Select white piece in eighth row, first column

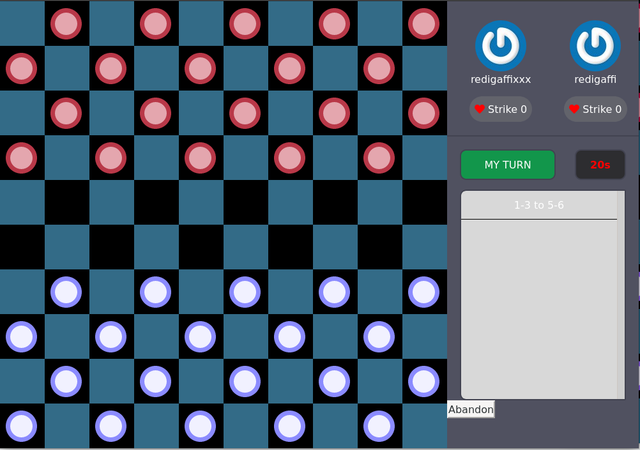click(21, 337)
